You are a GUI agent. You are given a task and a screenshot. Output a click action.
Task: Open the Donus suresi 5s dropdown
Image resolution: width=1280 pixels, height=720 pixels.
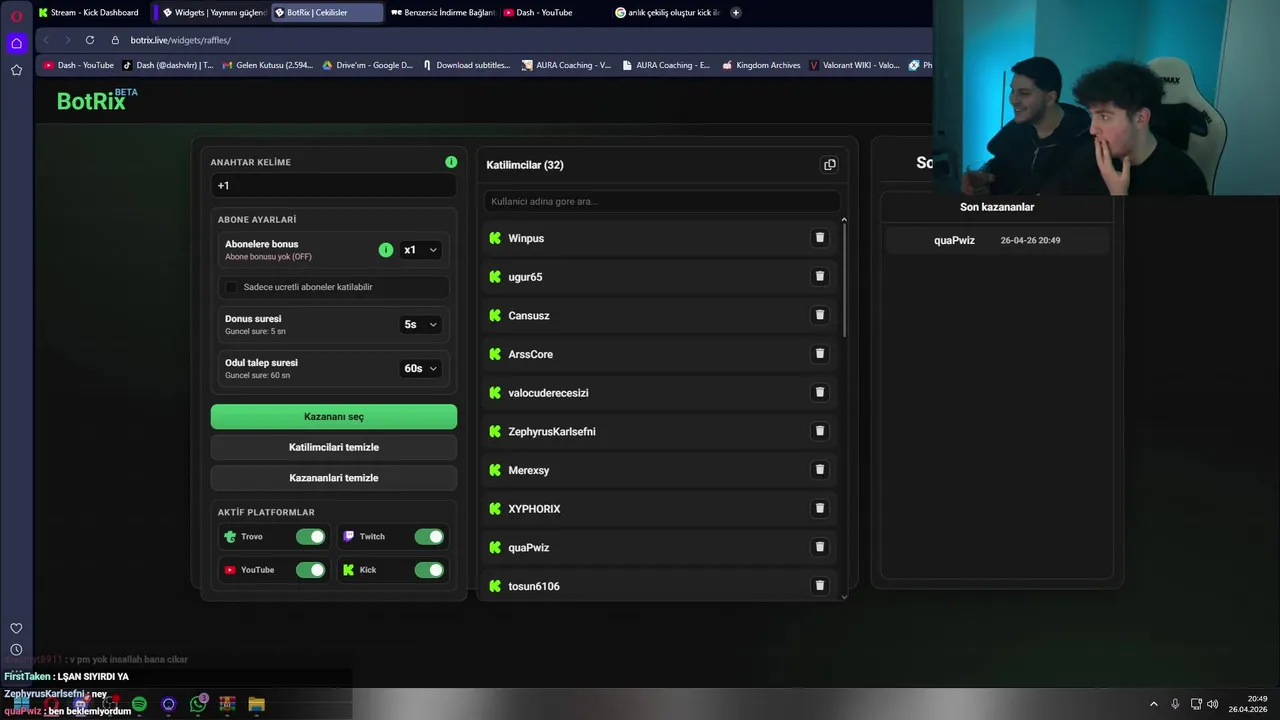[x=420, y=325]
